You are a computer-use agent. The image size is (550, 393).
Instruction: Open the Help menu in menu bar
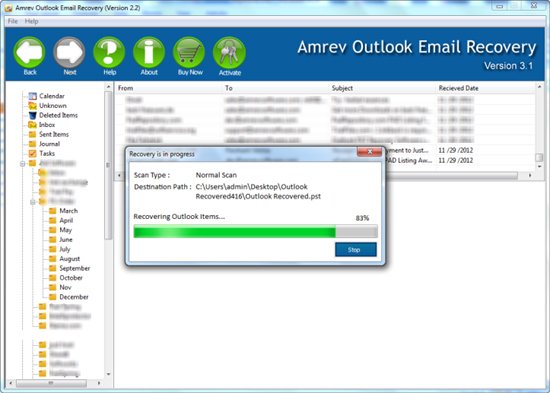pyautogui.click(x=31, y=21)
